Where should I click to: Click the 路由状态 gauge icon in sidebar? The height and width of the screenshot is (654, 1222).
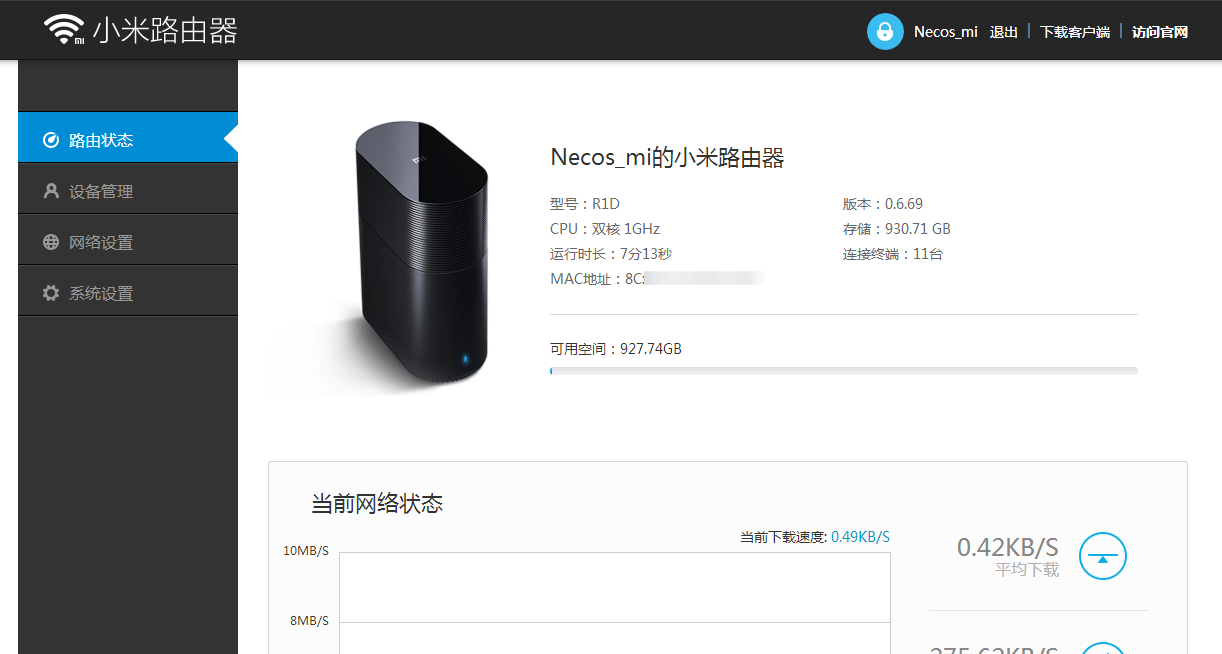(51, 140)
